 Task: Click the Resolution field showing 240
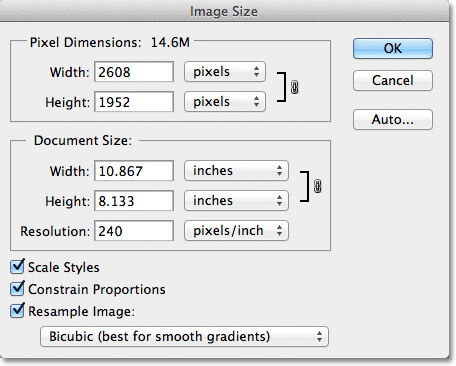click(134, 231)
